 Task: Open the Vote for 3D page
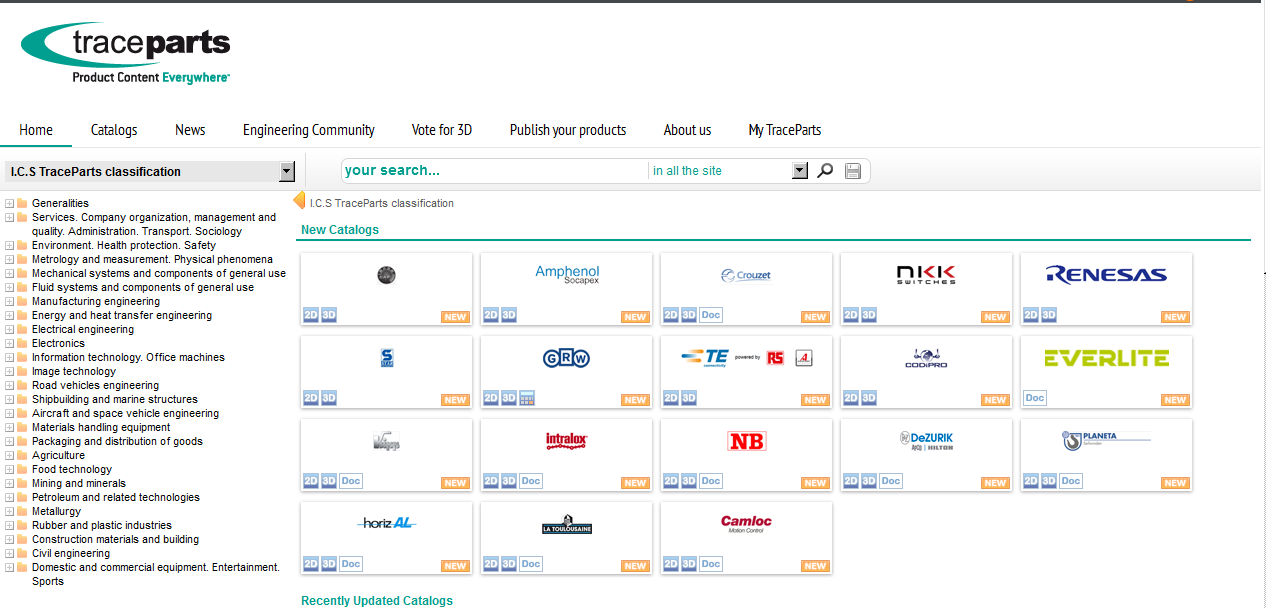coord(442,130)
